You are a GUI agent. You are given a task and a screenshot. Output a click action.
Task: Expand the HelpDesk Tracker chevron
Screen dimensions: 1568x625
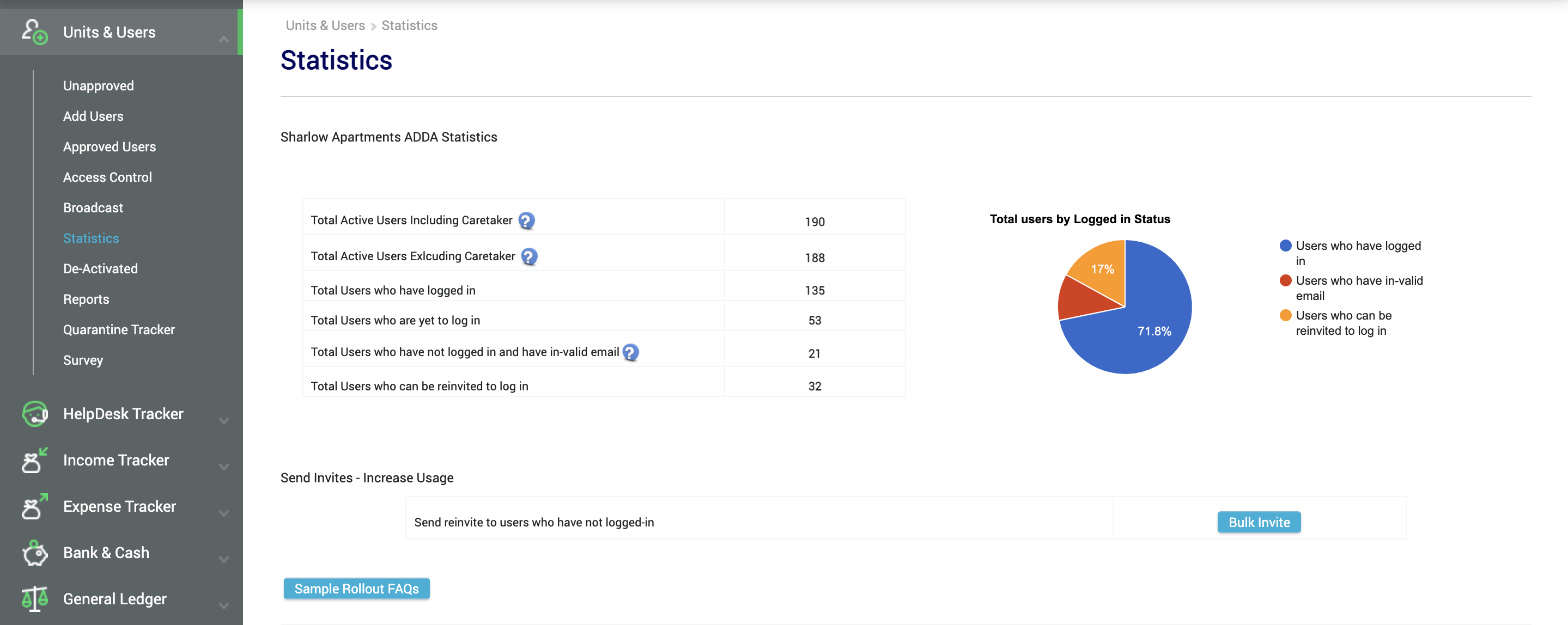224,421
